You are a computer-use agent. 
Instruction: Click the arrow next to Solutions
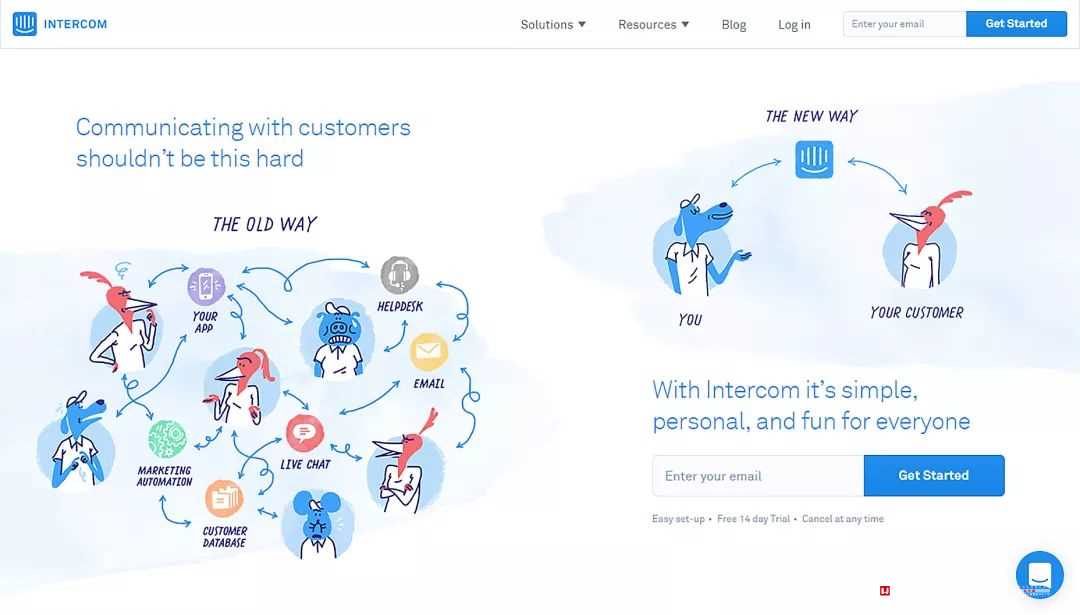pos(582,24)
